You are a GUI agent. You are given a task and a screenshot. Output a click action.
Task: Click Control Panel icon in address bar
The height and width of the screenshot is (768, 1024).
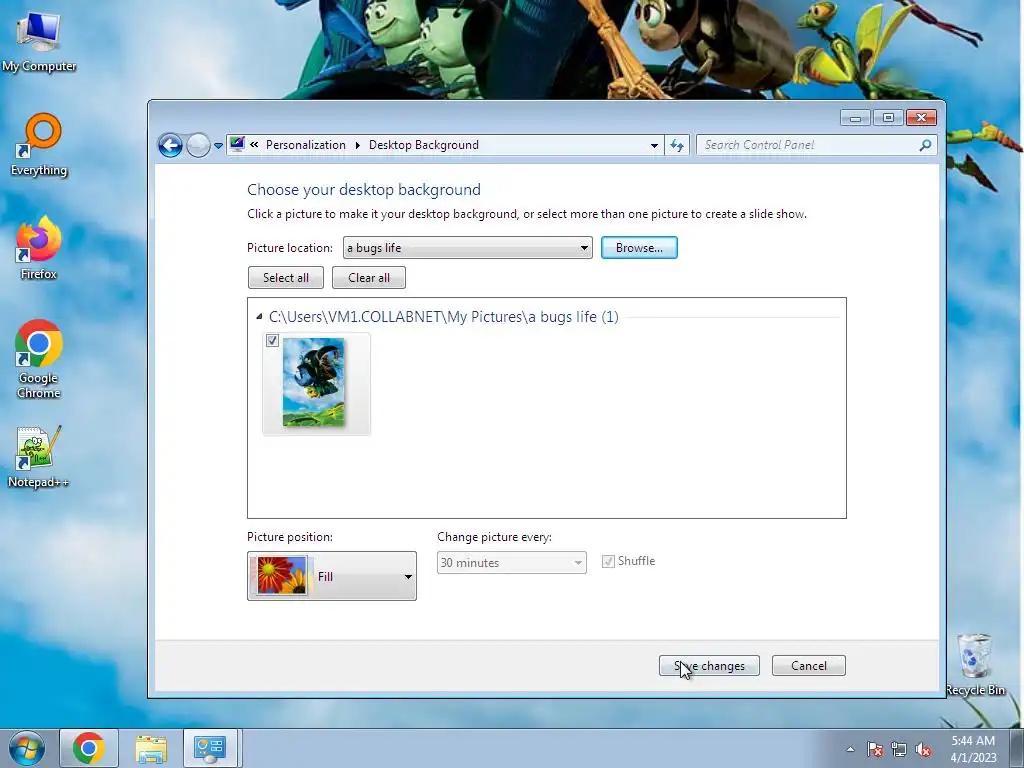pos(237,144)
